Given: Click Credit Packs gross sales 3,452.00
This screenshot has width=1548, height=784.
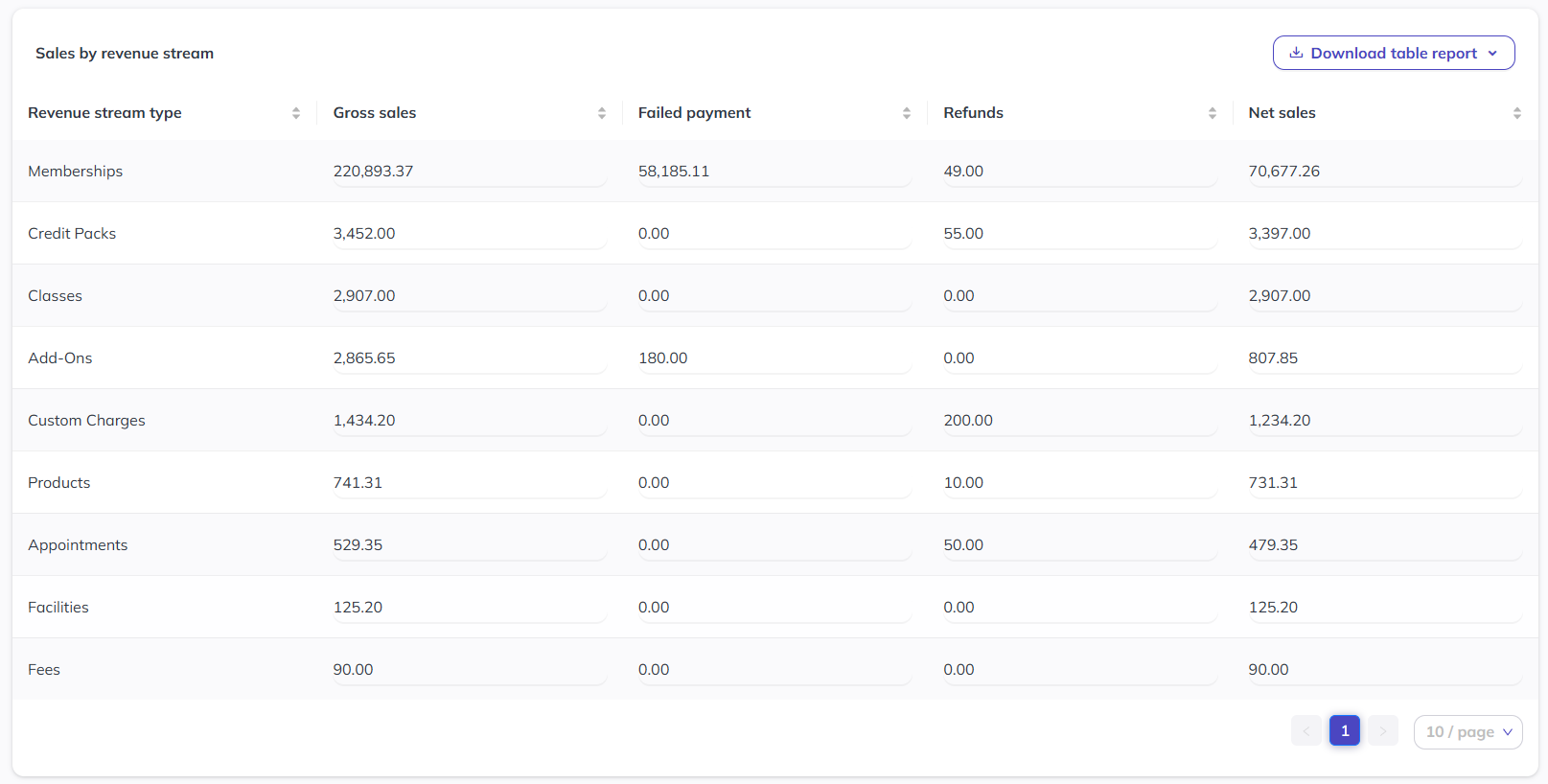Looking at the screenshot, I should click(x=364, y=233).
